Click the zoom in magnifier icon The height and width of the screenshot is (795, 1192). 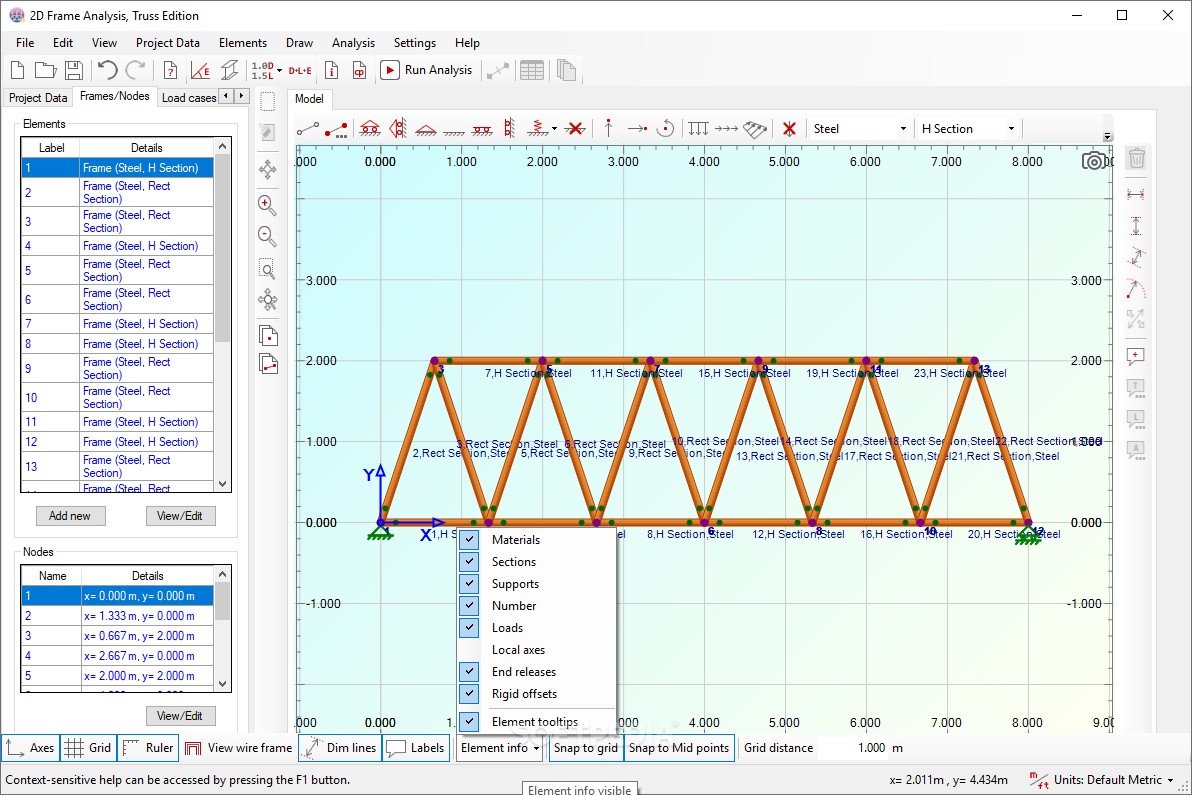click(267, 205)
